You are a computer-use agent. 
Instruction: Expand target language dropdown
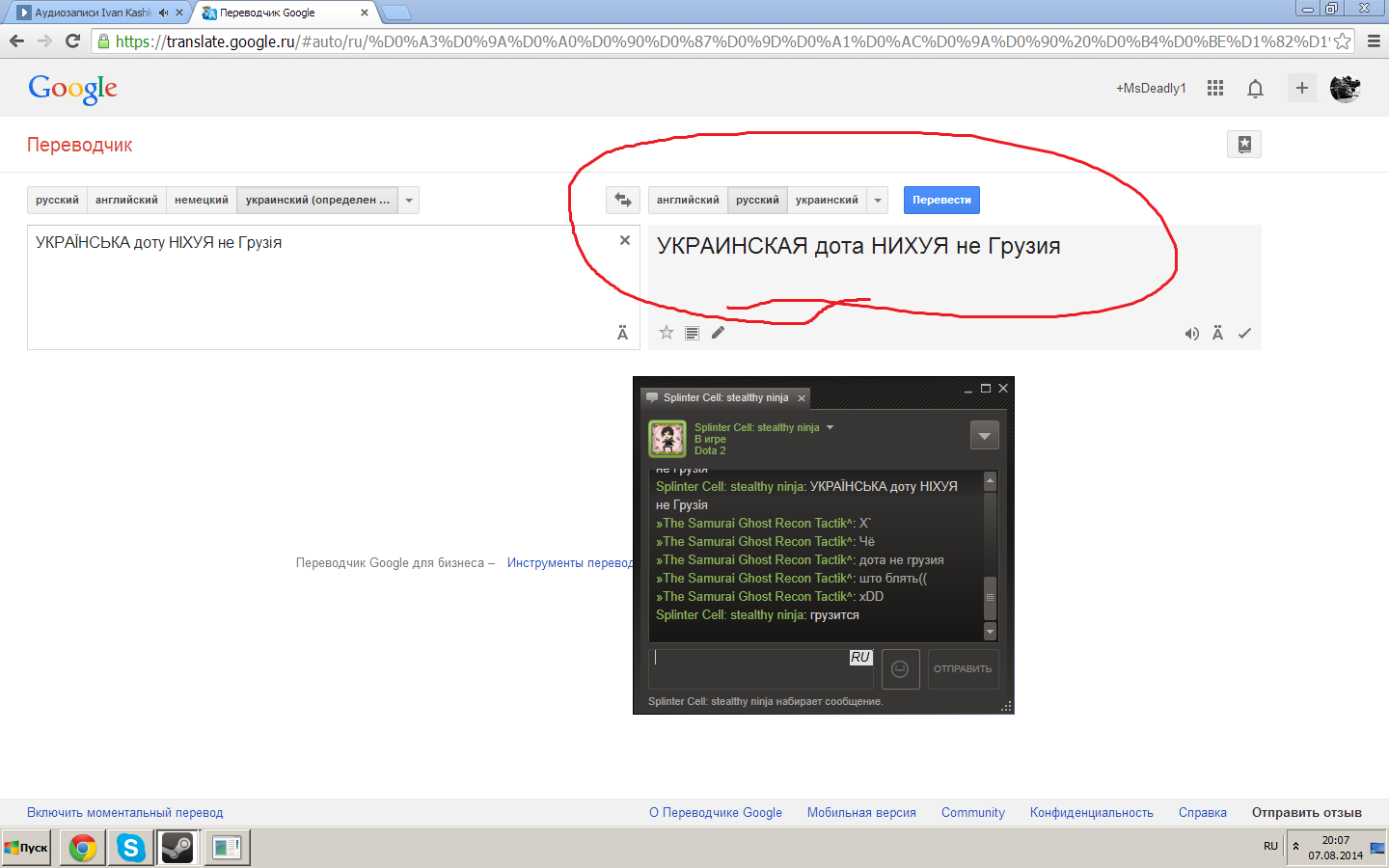point(878,200)
